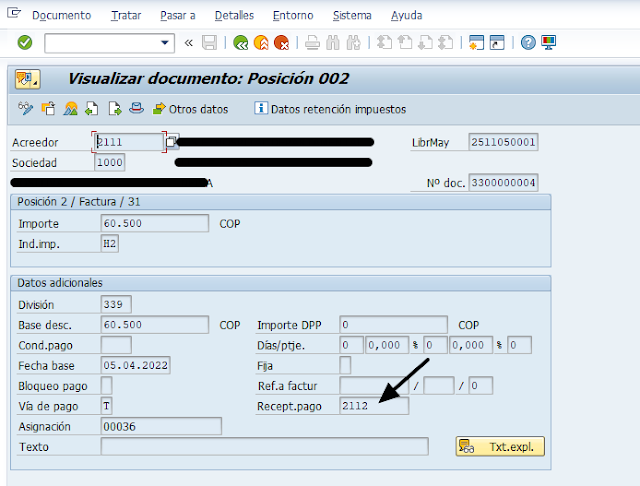
Task: Click the first Días/ptje. days field
Action: click(x=351, y=345)
